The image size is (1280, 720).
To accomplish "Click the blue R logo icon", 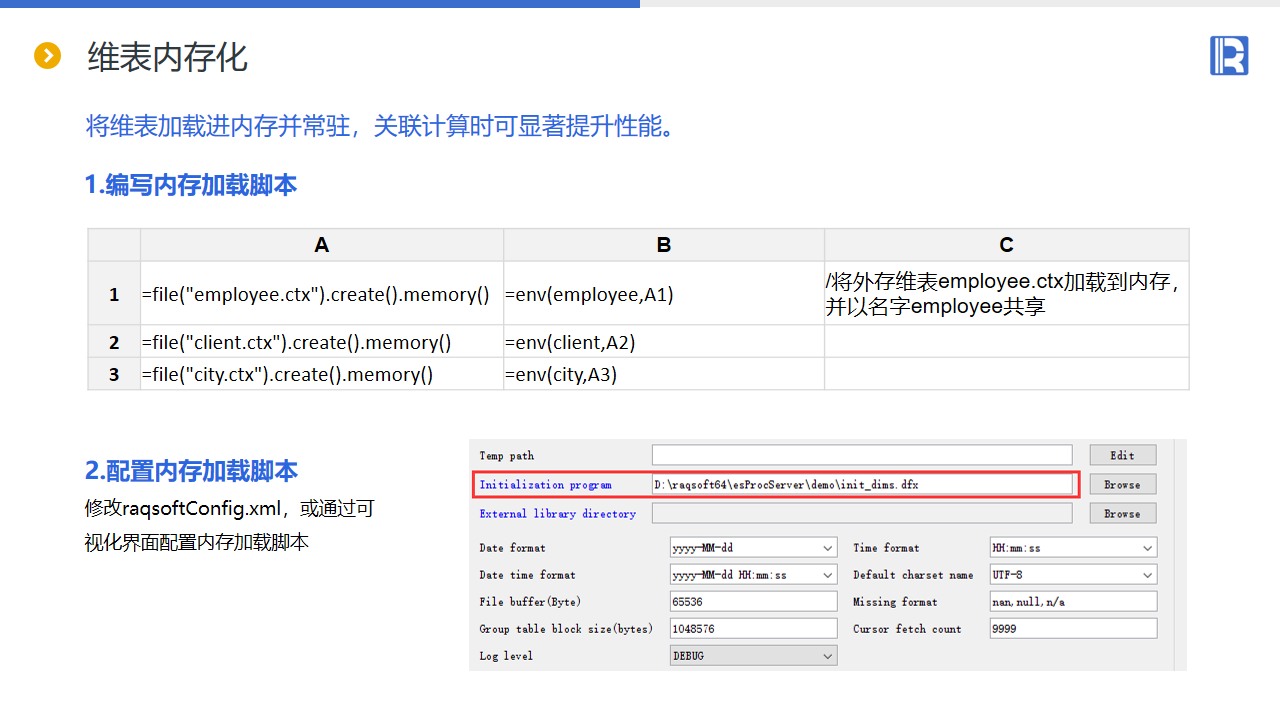I will click(1229, 55).
